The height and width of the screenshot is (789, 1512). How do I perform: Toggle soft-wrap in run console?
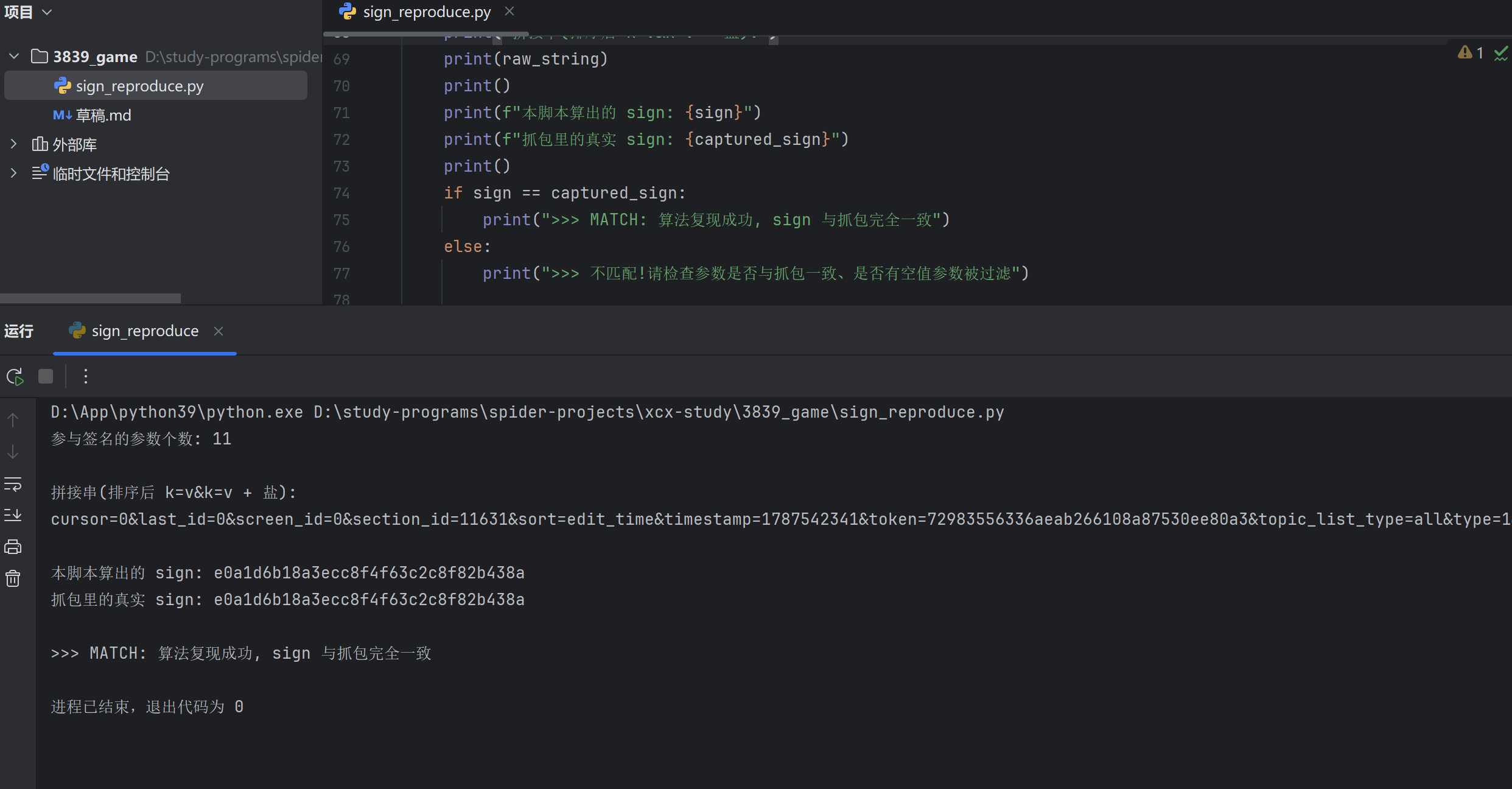coord(13,484)
